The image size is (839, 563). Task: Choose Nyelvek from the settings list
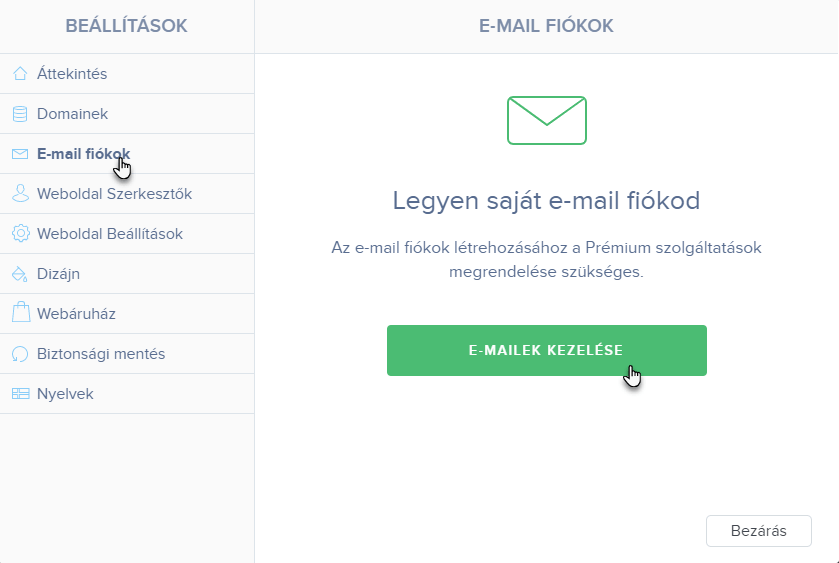tap(127, 394)
